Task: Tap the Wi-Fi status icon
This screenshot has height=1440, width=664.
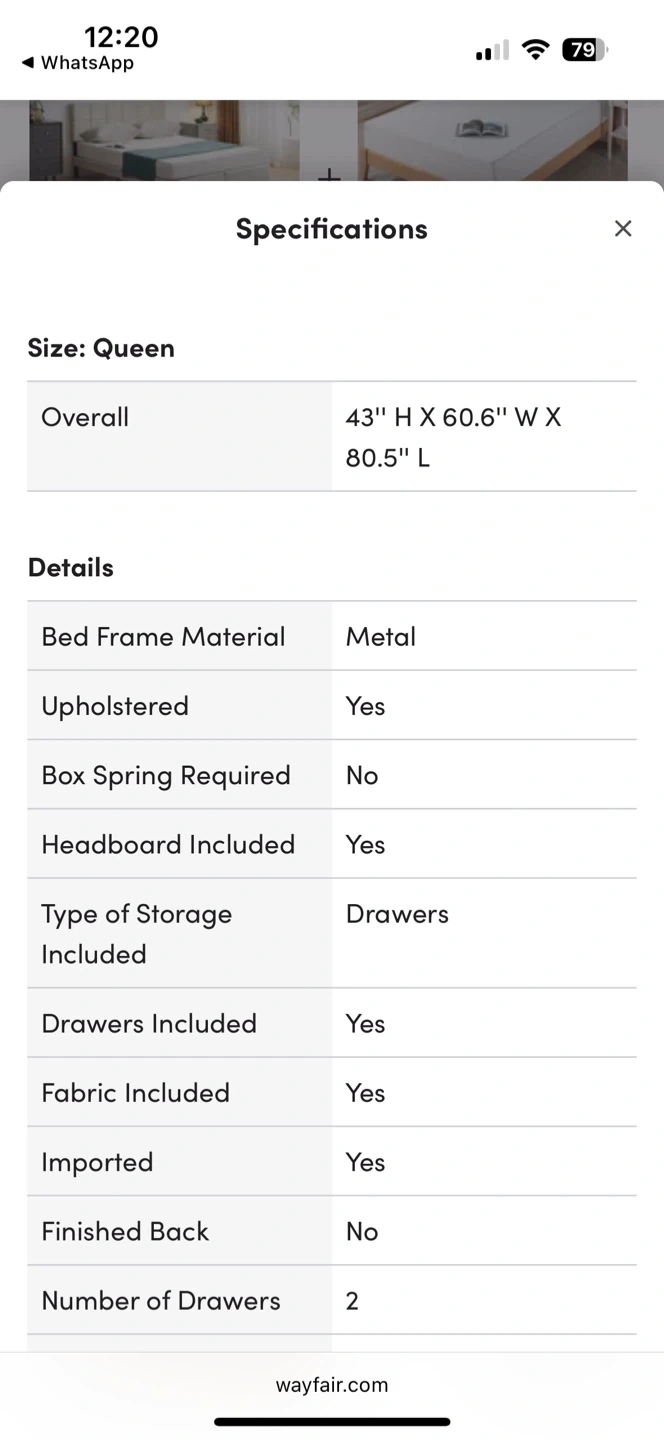Action: 536,50
